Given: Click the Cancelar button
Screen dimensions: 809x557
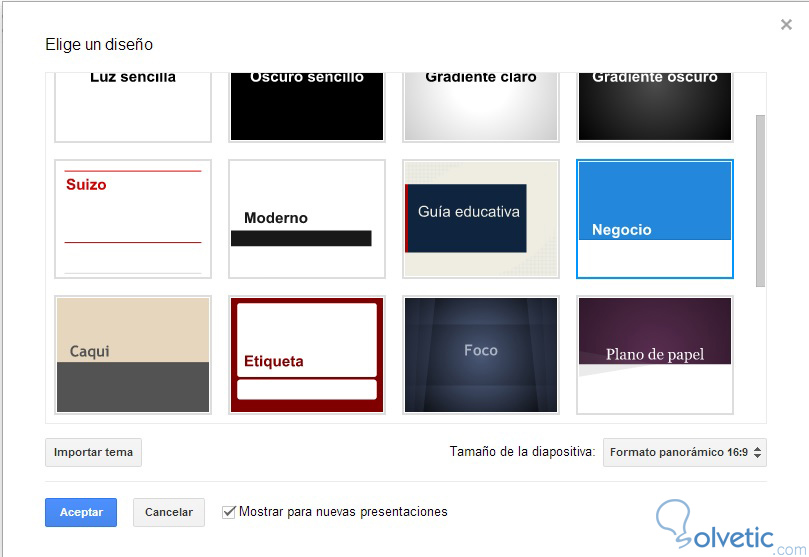Looking at the screenshot, I should tap(169, 512).
